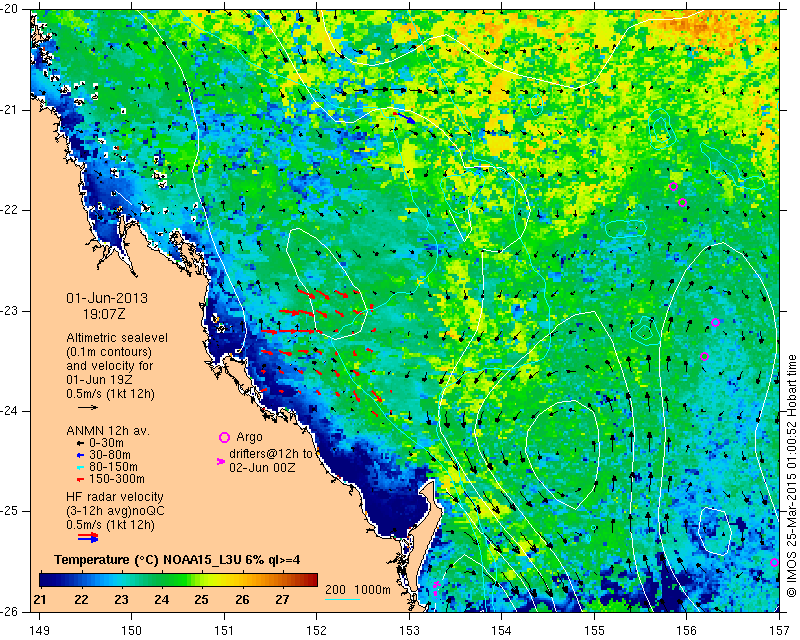
Task: Click the magenta drifters arrow legend symbol
Action: coord(221,461)
